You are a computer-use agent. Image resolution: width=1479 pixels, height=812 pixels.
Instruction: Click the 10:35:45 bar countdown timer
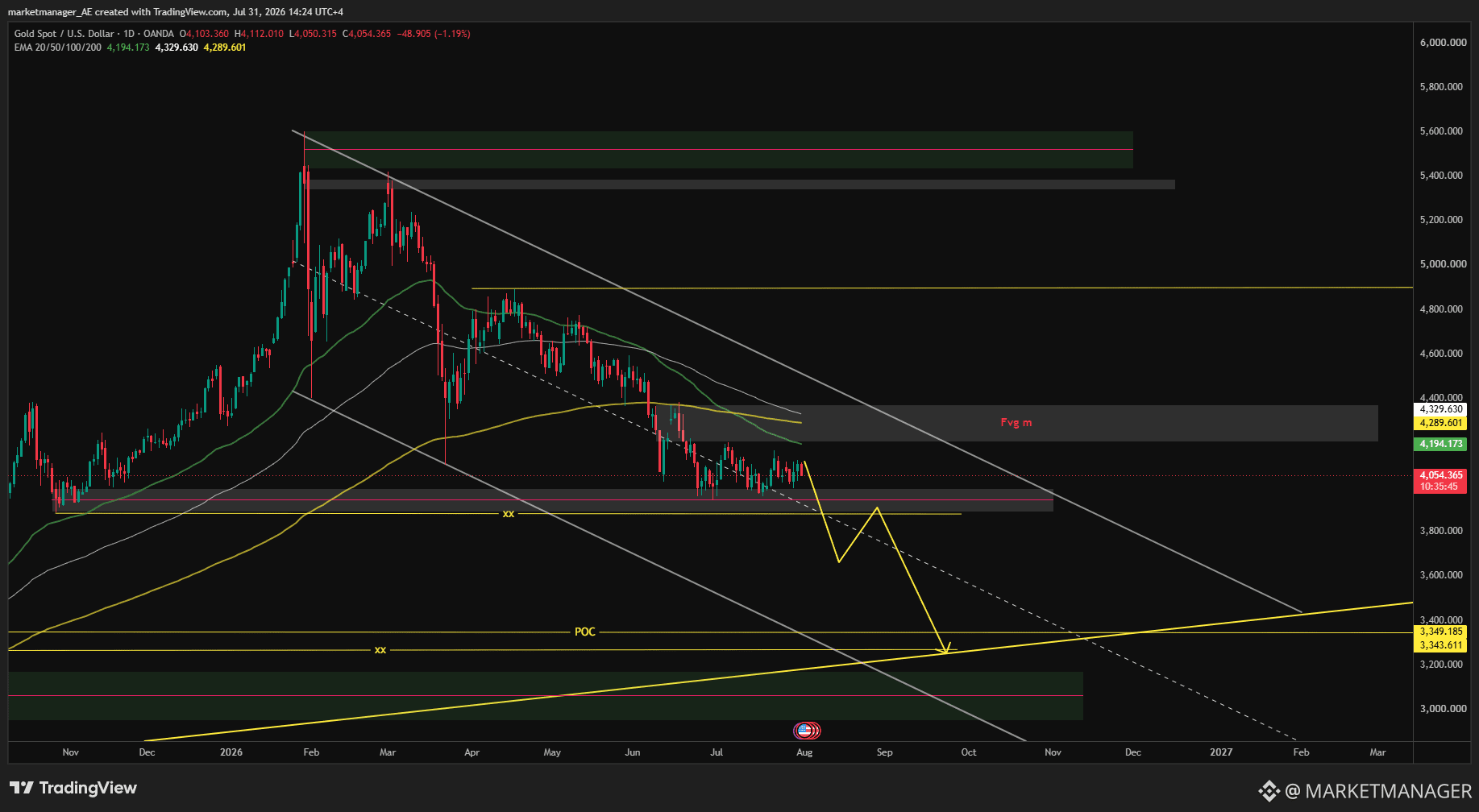[1440, 487]
